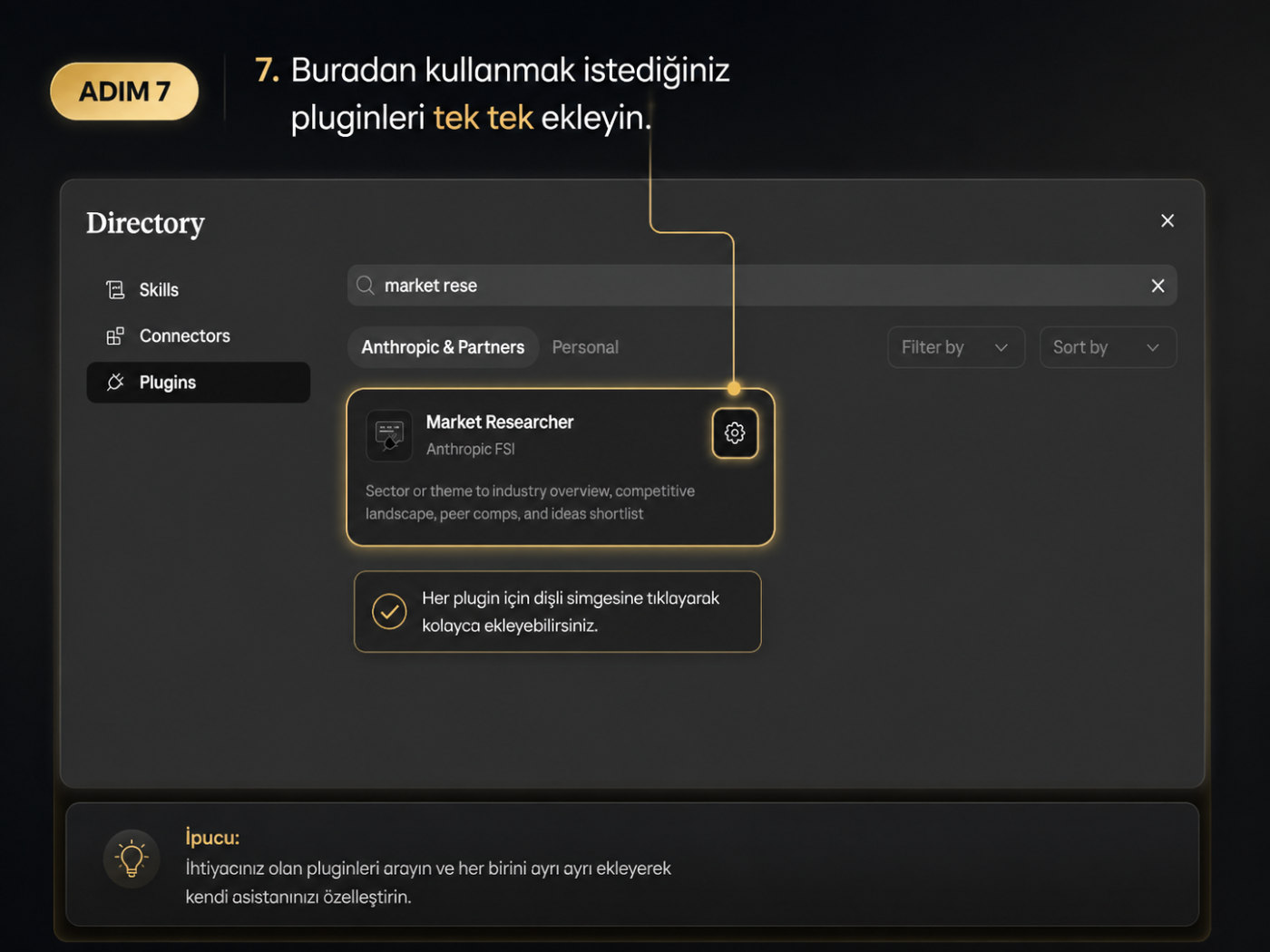Screen dimensions: 1270x952
Task: Switch to the Personal tab
Action: click(585, 347)
